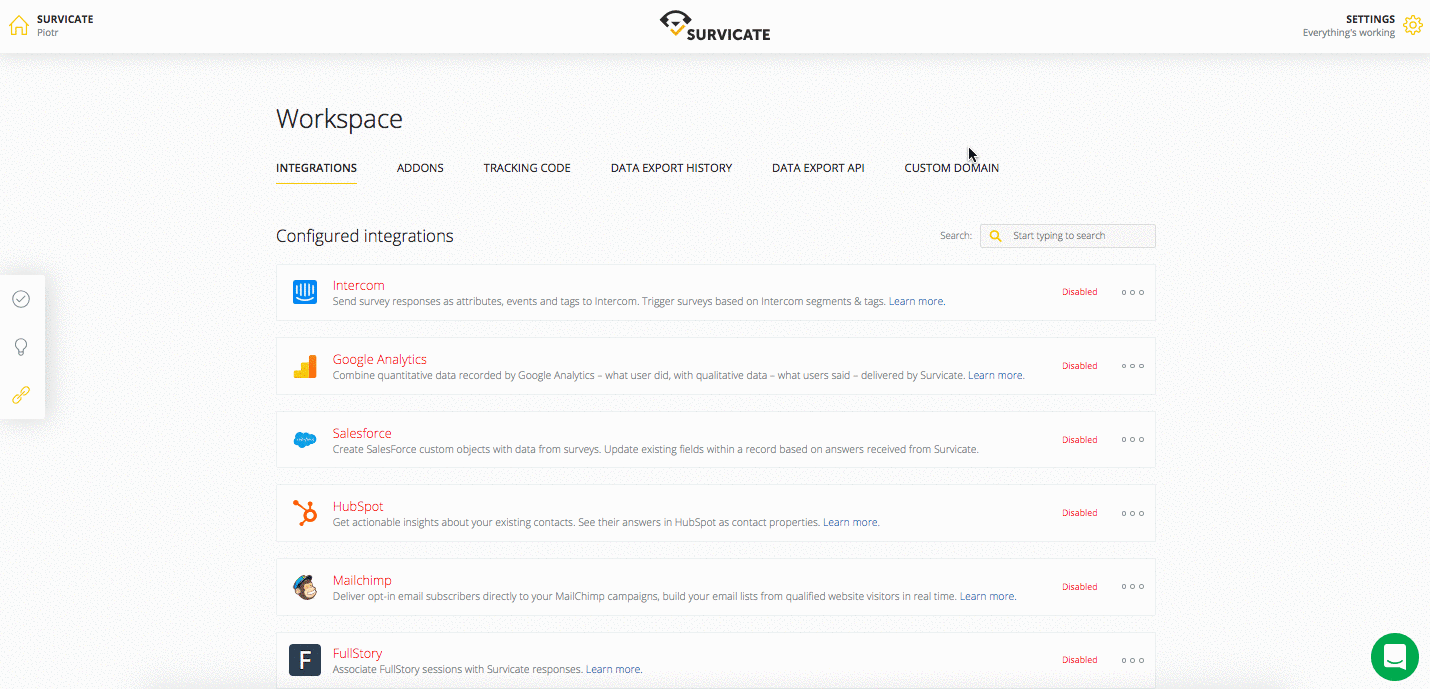Screen dimensions: 1430x689
Task: Open the green chat messenger bubble
Action: (1394, 657)
